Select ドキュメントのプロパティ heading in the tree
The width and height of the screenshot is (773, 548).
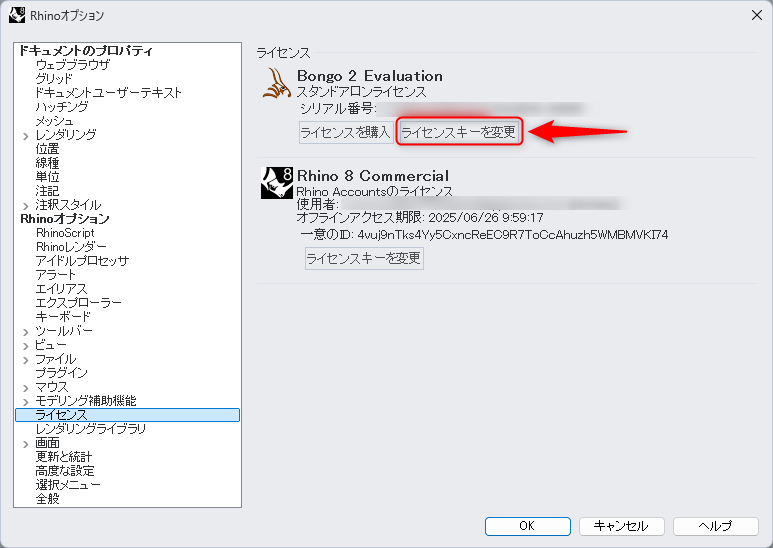(x=86, y=51)
